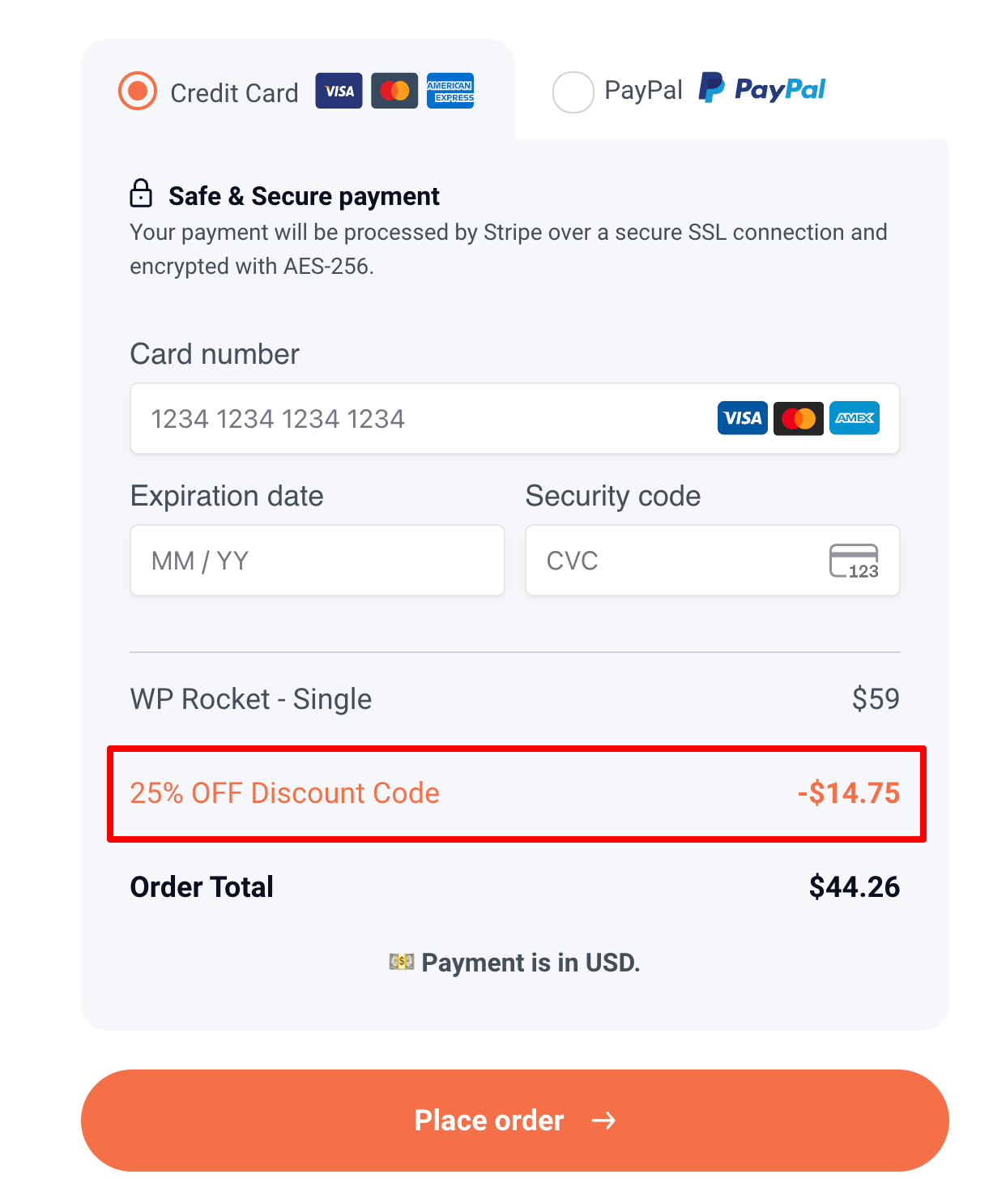Click the Mastercard icon next to Visa
Viewport: 993px width, 1204px height.
[x=394, y=91]
